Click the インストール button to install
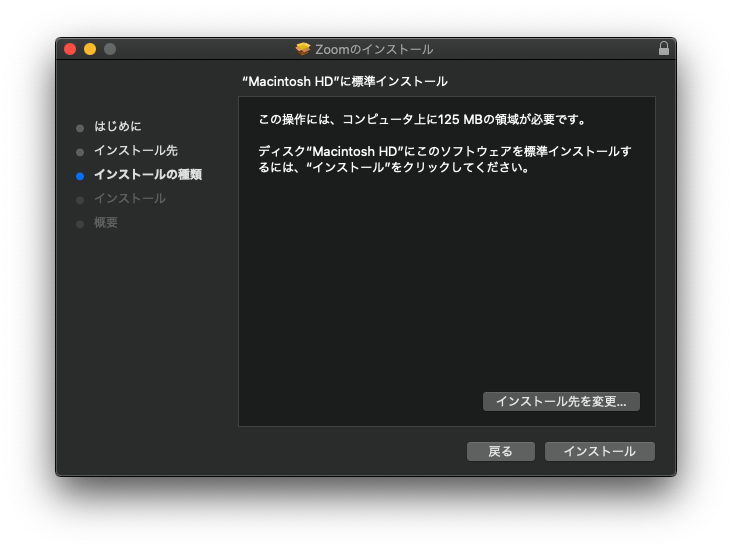 599,451
